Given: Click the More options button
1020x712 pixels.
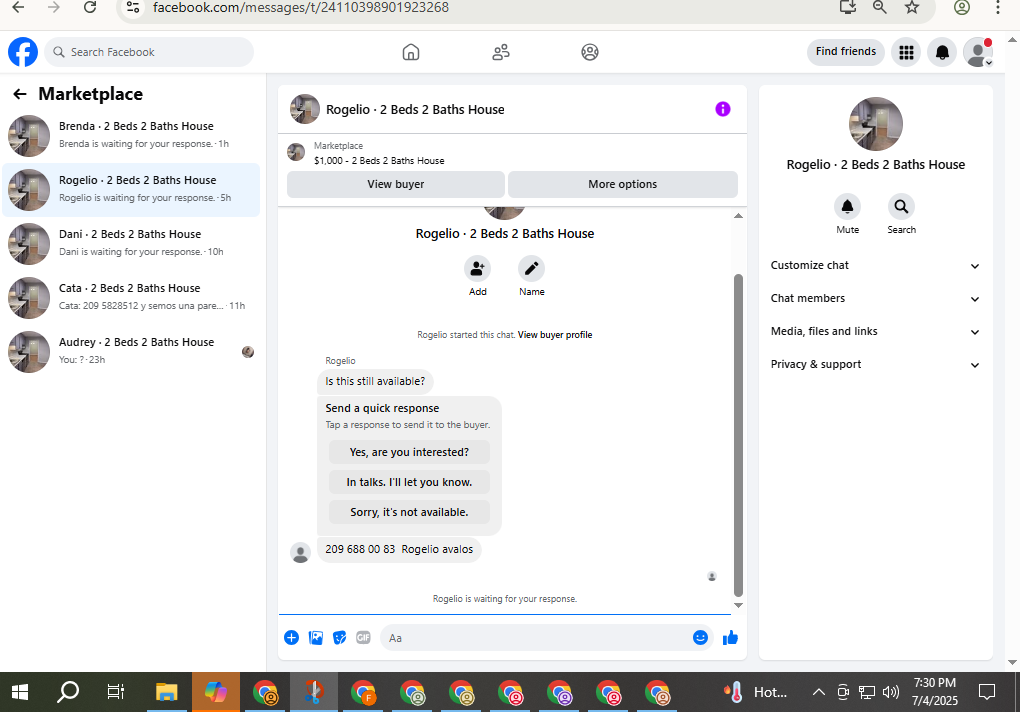Looking at the screenshot, I should click(623, 185).
